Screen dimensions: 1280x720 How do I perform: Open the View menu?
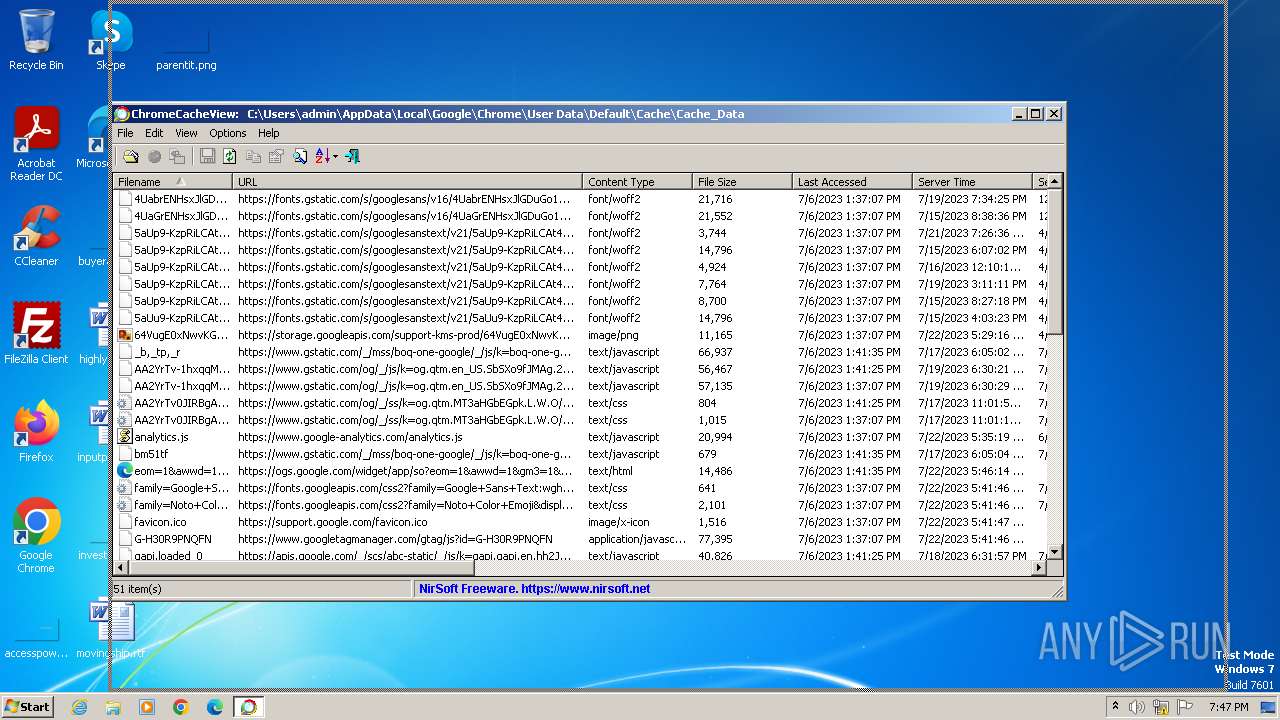(x=186, y=133)
